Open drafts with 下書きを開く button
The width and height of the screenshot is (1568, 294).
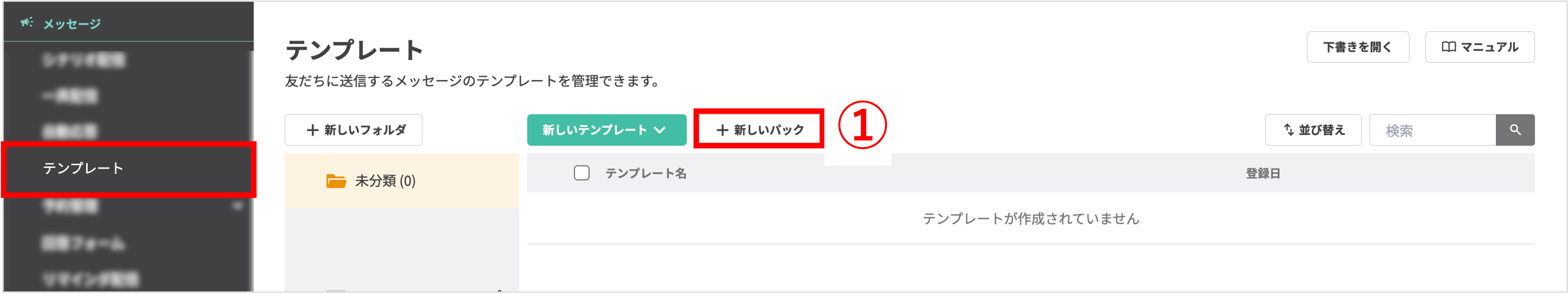click(x=1358, y=47)
